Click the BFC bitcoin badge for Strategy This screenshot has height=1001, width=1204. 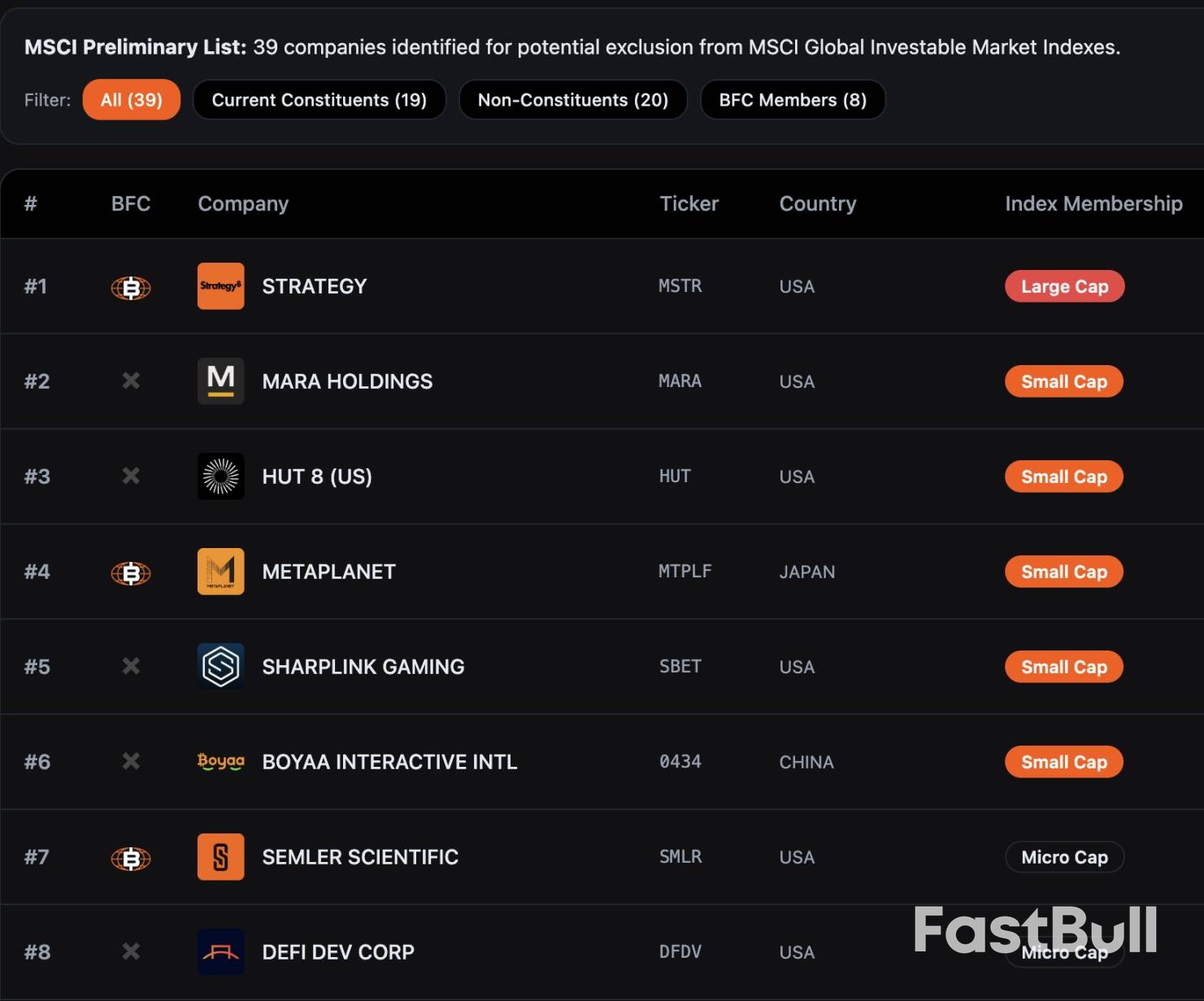(131, 288)
